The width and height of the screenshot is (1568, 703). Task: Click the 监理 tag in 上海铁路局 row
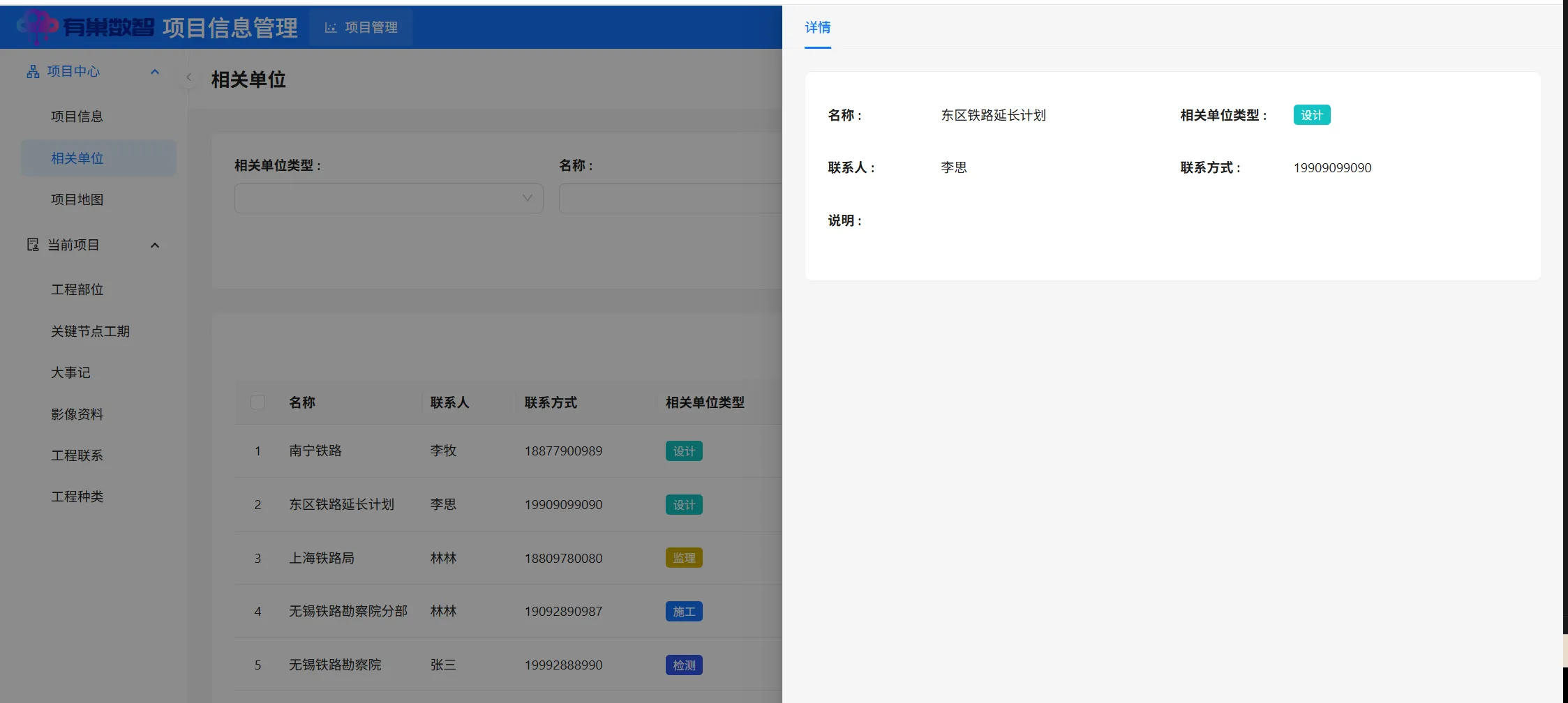point(684,558)
